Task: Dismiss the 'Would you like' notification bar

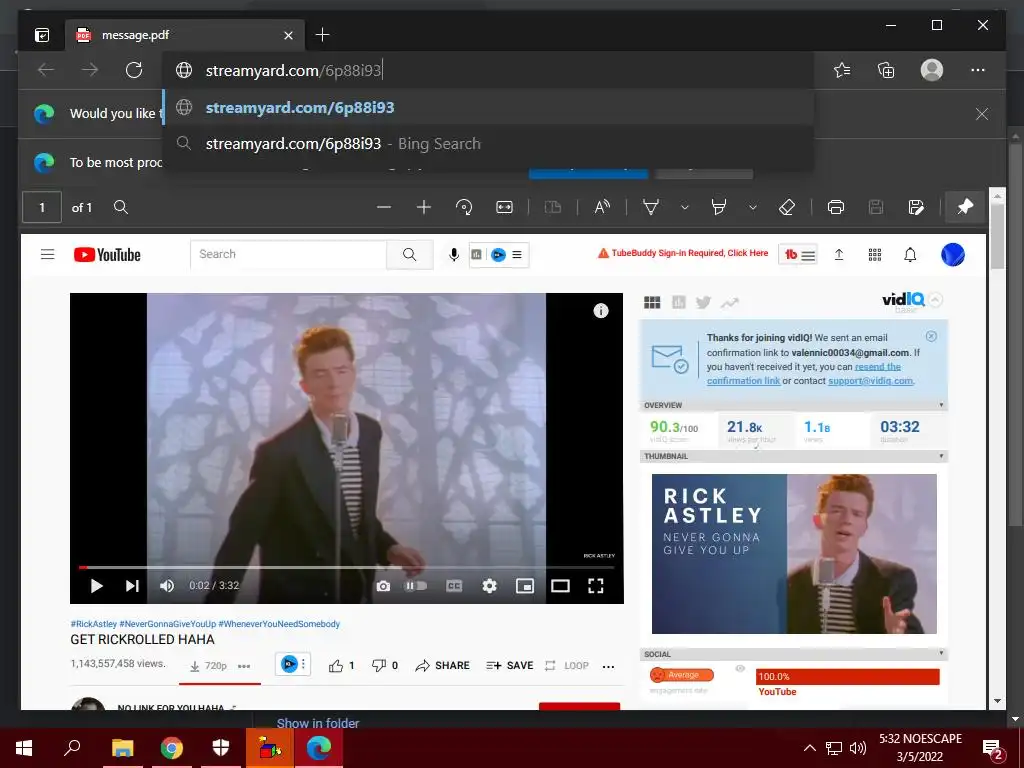Action: click(982, 114)
